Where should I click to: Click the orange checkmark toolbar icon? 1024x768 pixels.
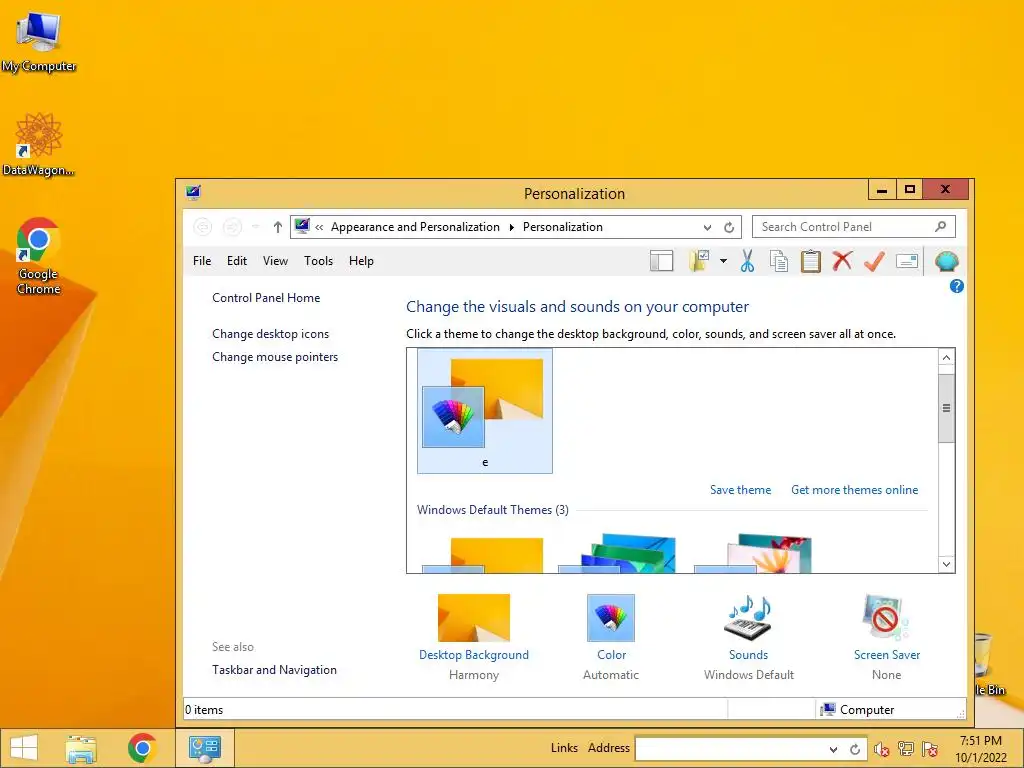874,261
